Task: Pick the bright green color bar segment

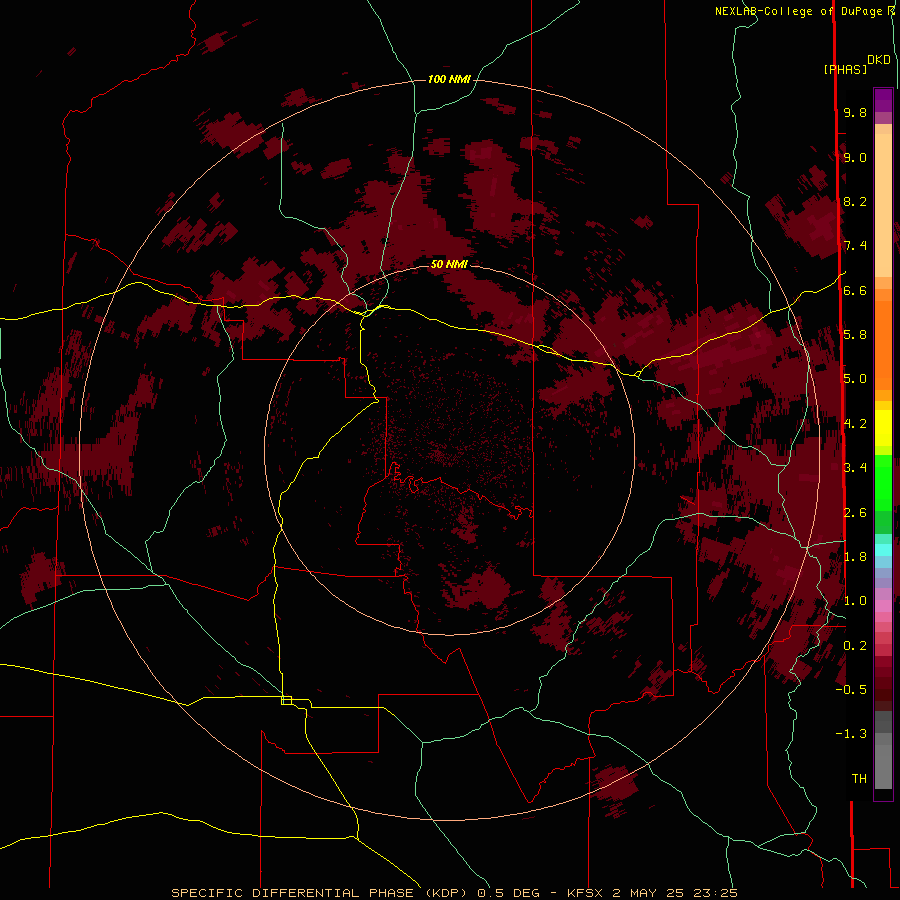Action: (x=883, y=483)
